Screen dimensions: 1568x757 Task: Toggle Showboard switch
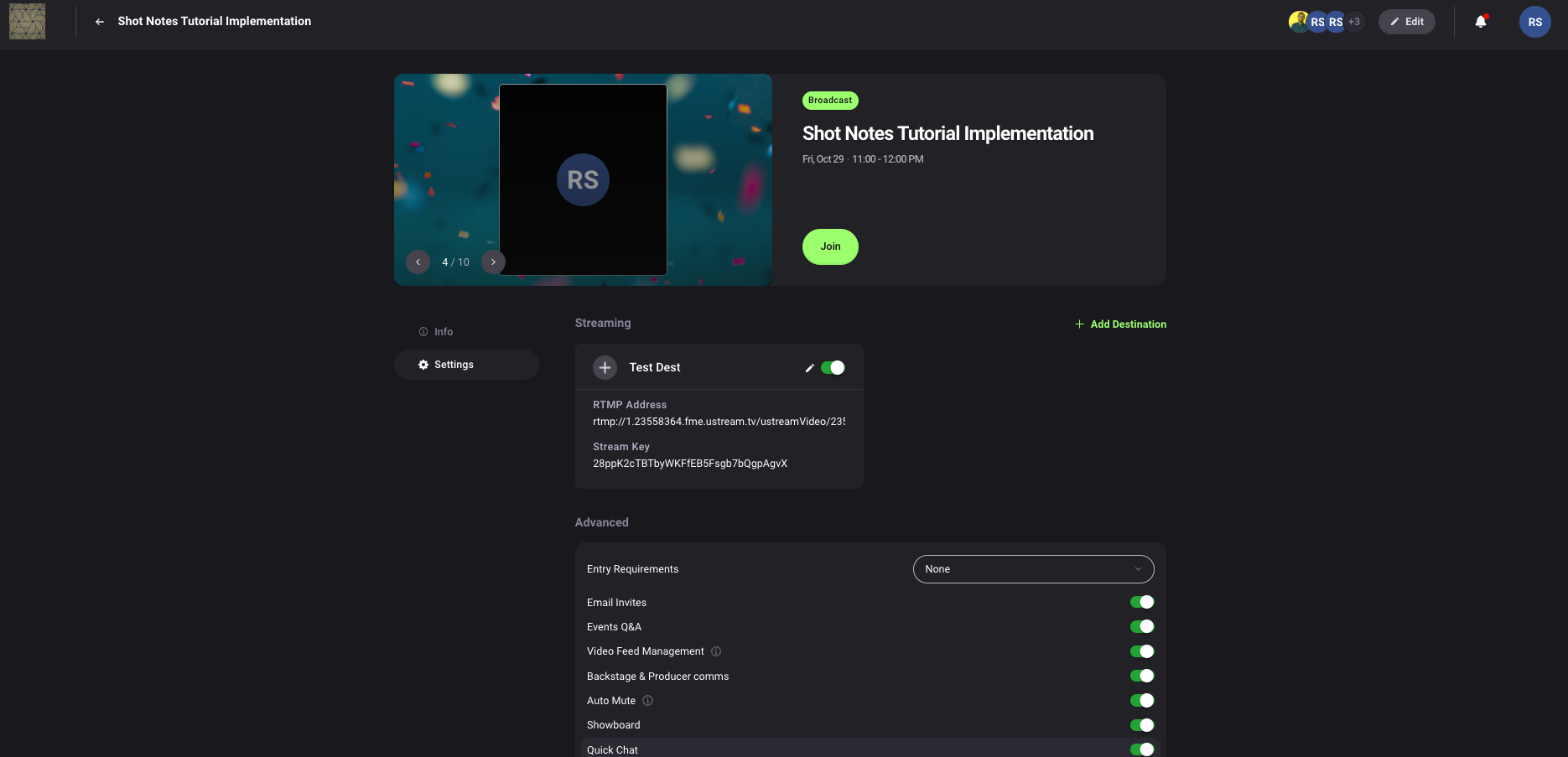1142,725
